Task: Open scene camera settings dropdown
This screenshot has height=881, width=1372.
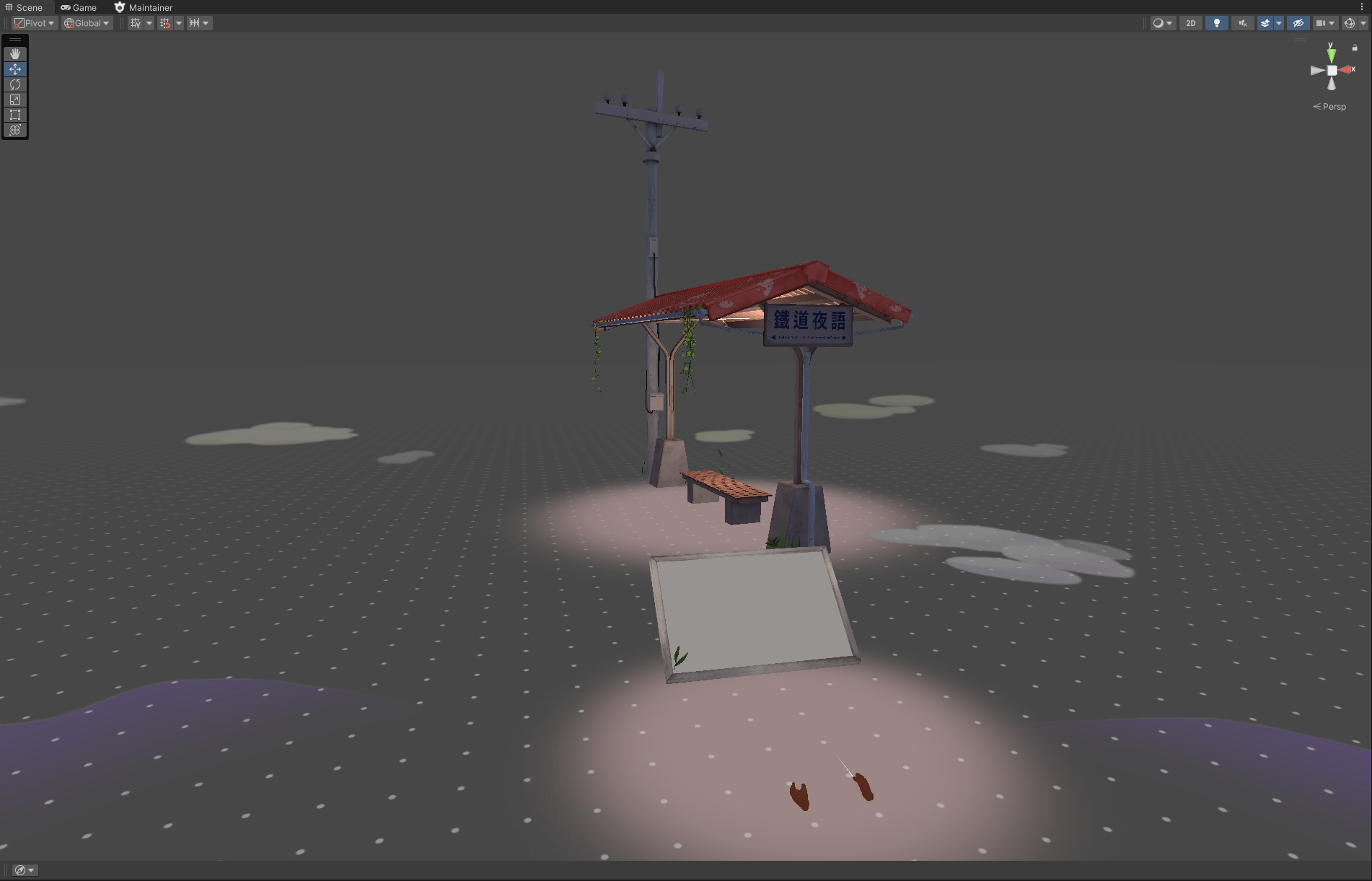Action: click(x=1325, y=23)
